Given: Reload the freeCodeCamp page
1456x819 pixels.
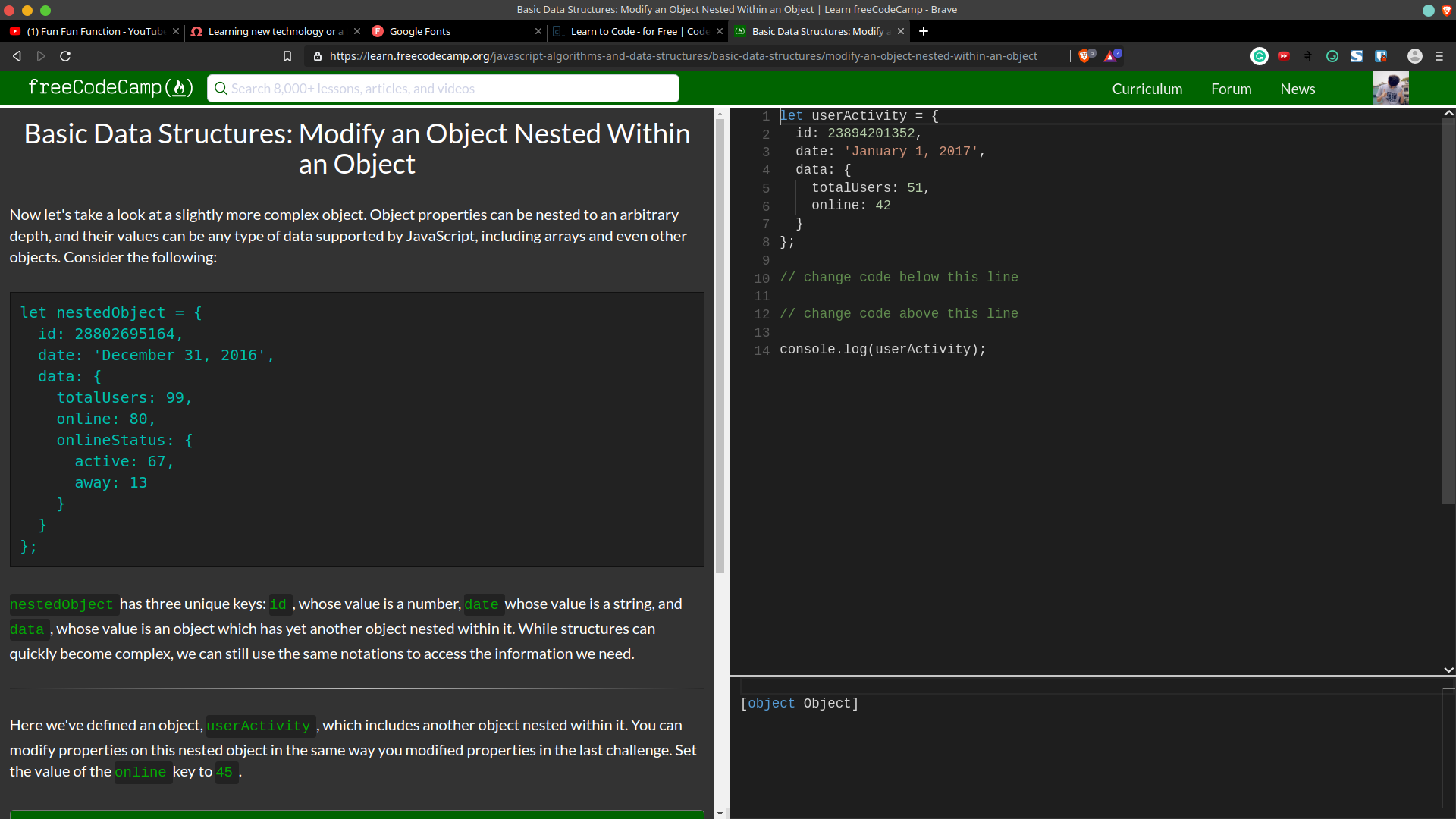Looking at the screenshot, I should point(65,56).
